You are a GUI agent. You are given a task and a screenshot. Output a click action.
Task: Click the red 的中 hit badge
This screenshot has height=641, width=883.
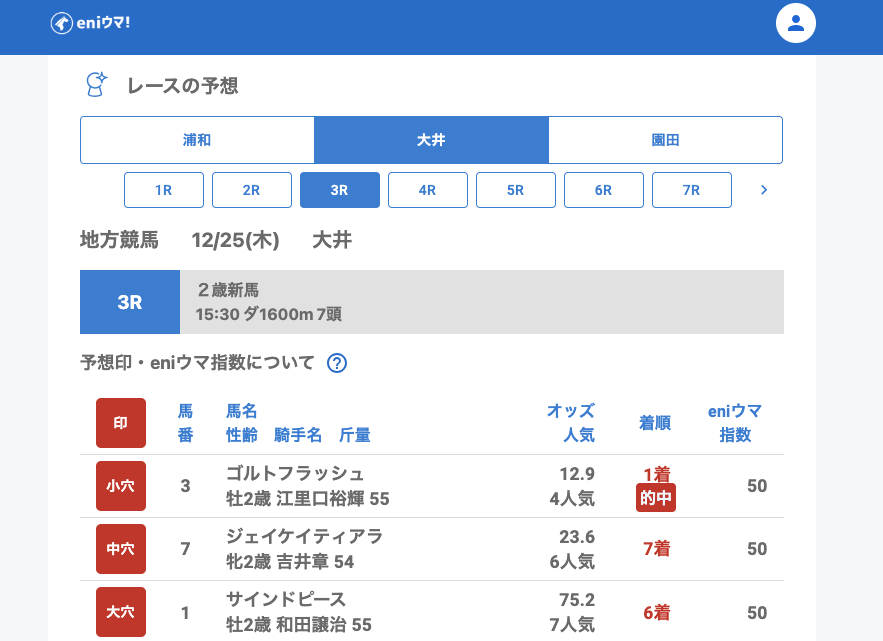coord(655,498)
